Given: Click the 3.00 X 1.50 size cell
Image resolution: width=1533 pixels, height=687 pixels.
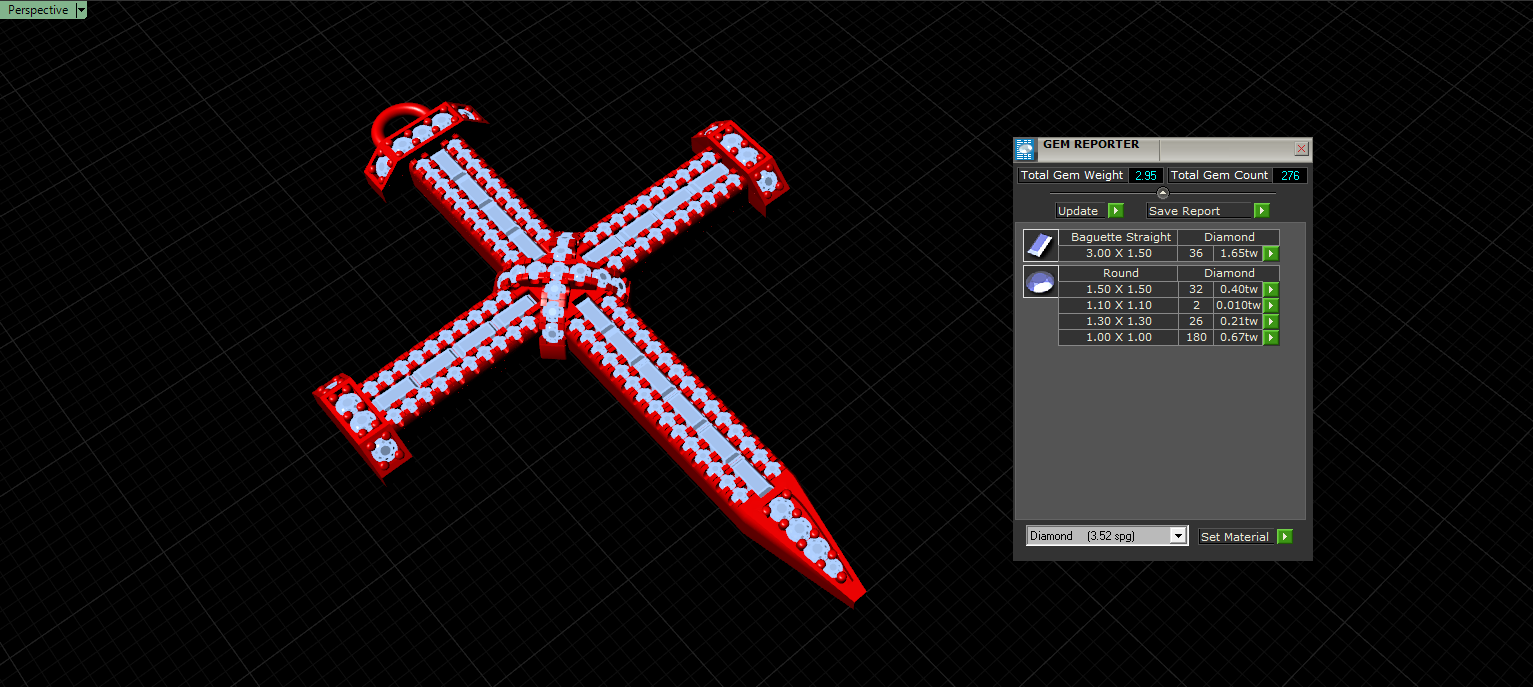Looking at the screenshot, I should [x=1118, y=254].
